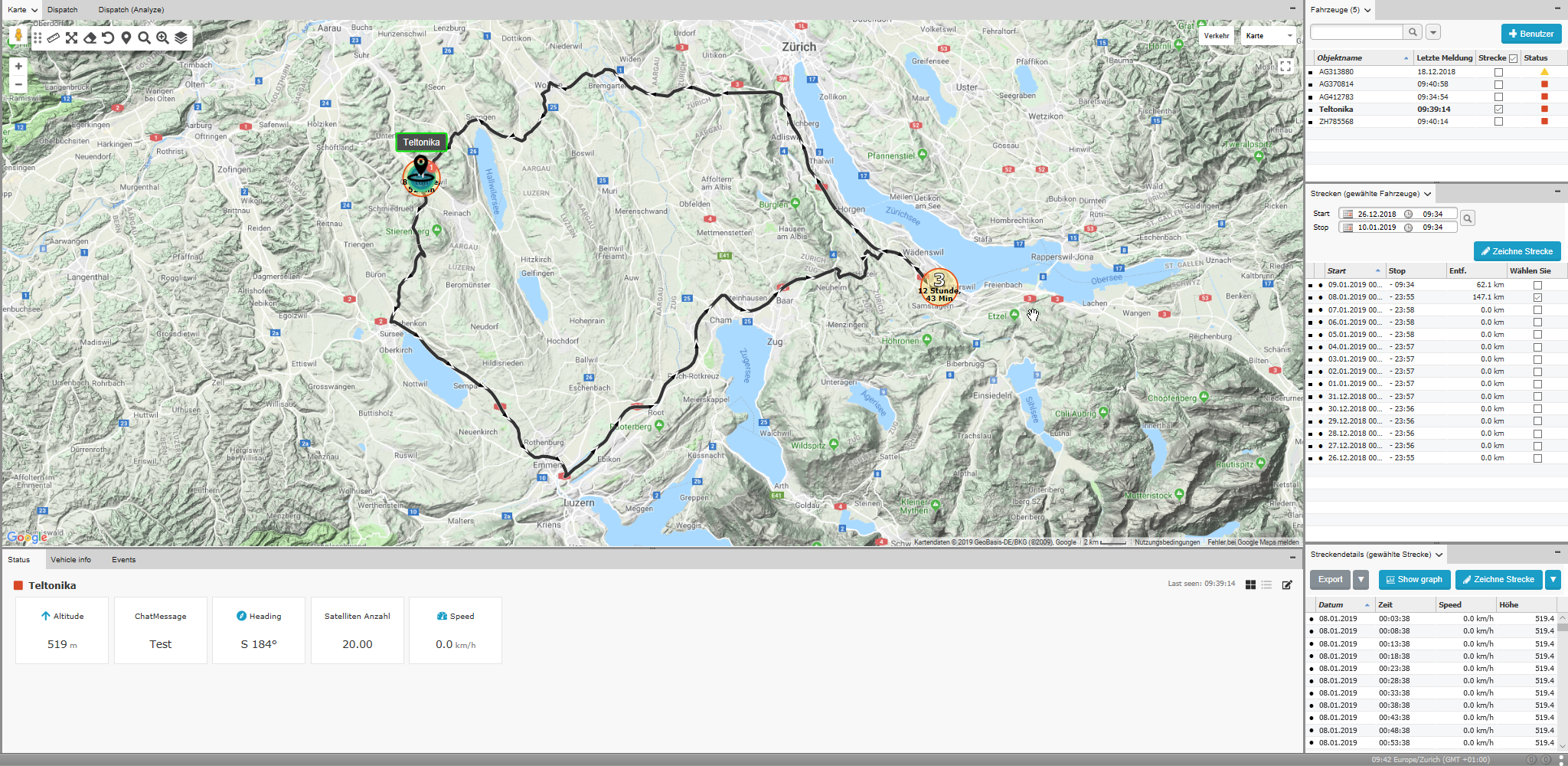Viewport: 1568px width, 766px height.
Task: Open the map layers stack tool
Action: tap(181, 38)
